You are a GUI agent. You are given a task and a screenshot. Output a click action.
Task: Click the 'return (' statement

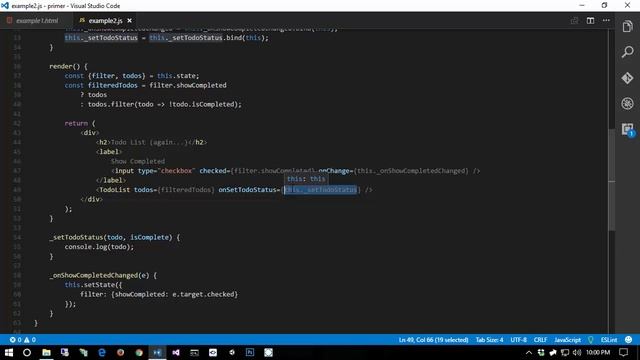coord(80,123)
